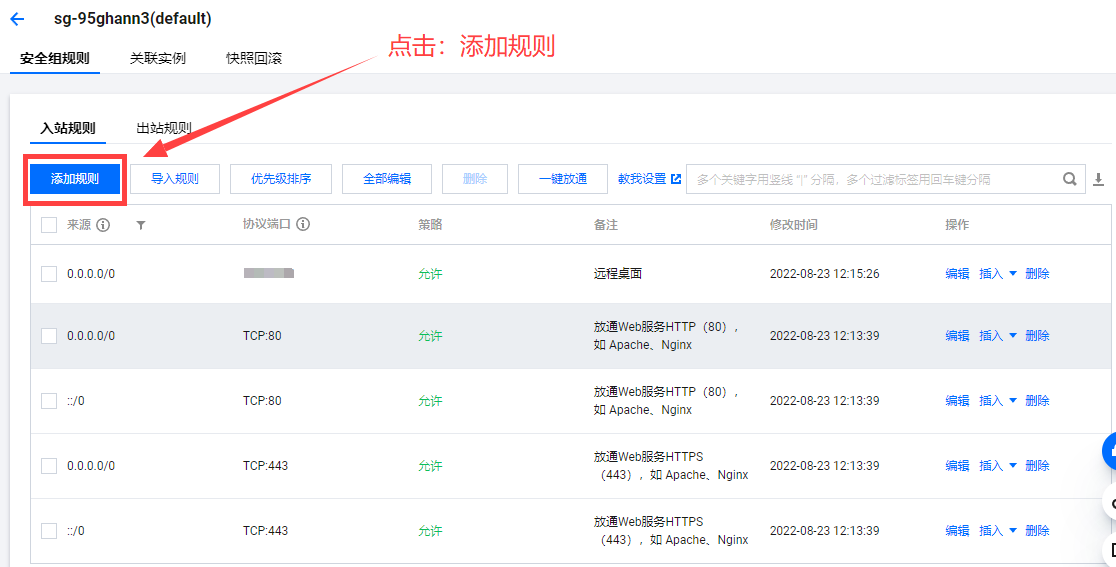Screen dimensions: 1116x567
Task: Click the 导入规则 button
Action: pyautogui.click(x=175, y=179)
